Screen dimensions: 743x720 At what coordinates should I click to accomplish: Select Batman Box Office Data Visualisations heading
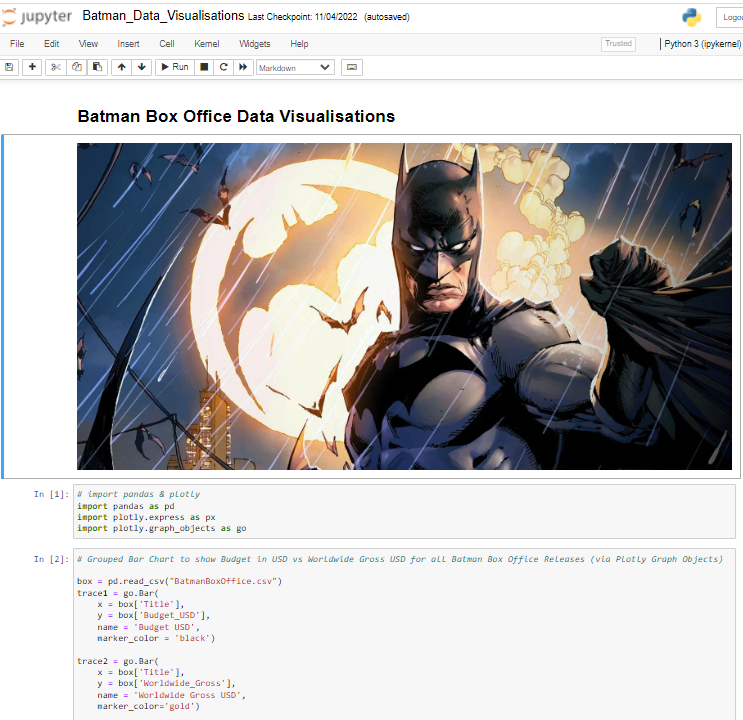tap(236, 116)
